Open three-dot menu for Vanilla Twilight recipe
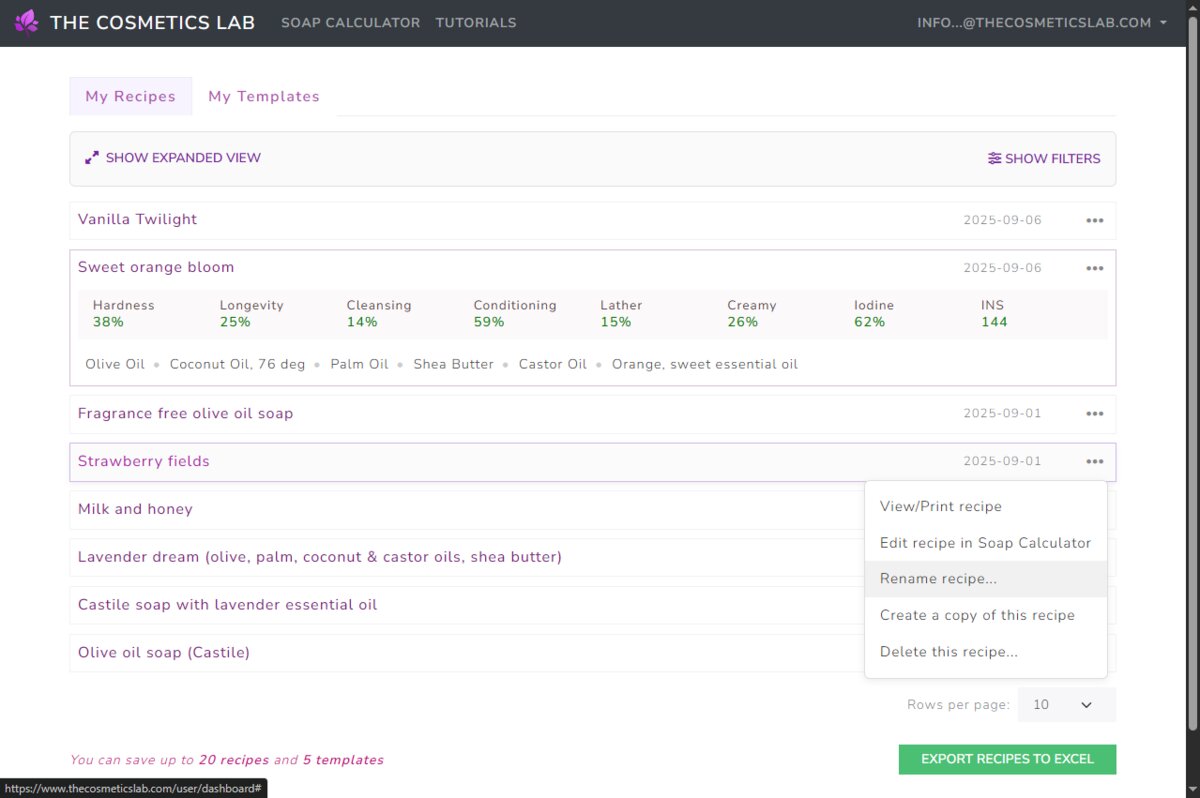 coord(1095,221)
